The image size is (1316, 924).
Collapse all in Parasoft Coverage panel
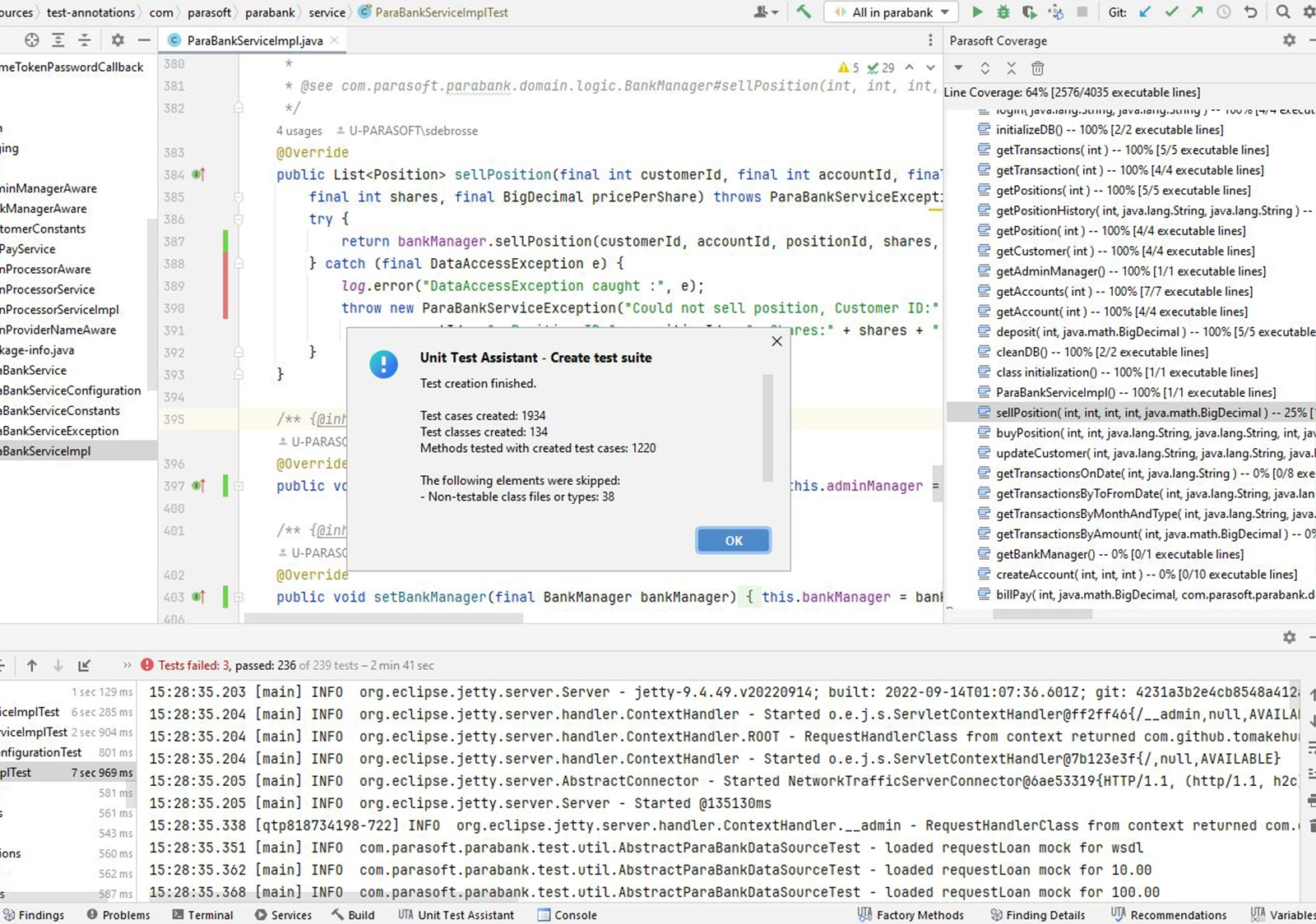(1011, 68)
